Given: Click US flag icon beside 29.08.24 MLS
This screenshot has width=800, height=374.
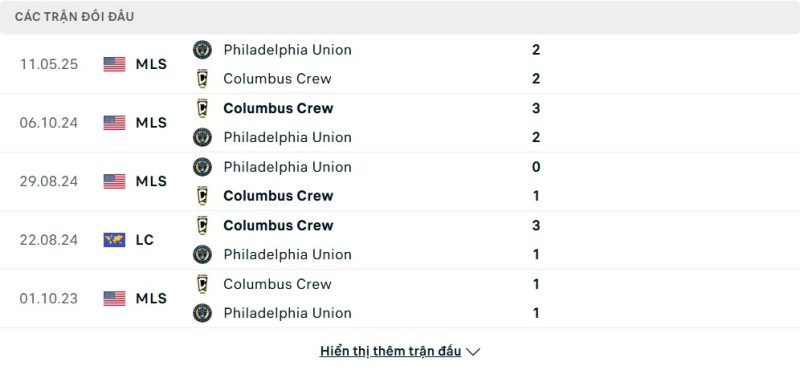Looking at the screenshot, I should point(114,181).
